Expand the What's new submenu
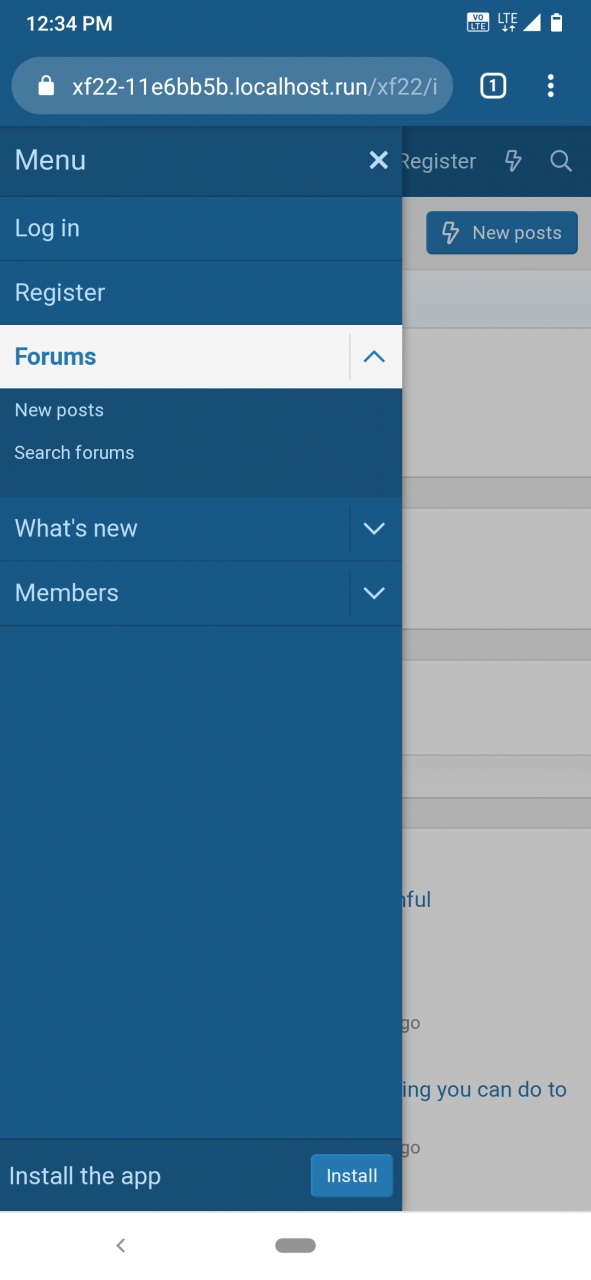591x1280 pixels. pyautogui.click(x=375, y=529)
